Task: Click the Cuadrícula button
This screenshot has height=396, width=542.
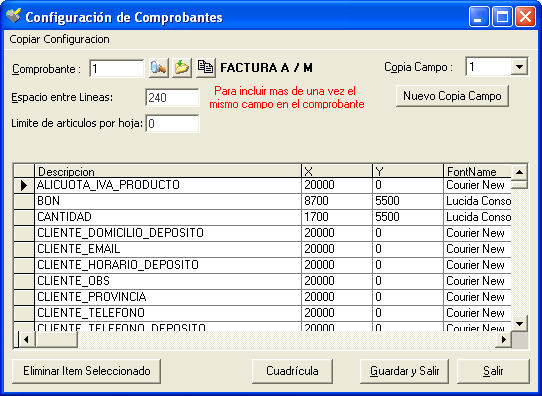Action: (292, 371)
